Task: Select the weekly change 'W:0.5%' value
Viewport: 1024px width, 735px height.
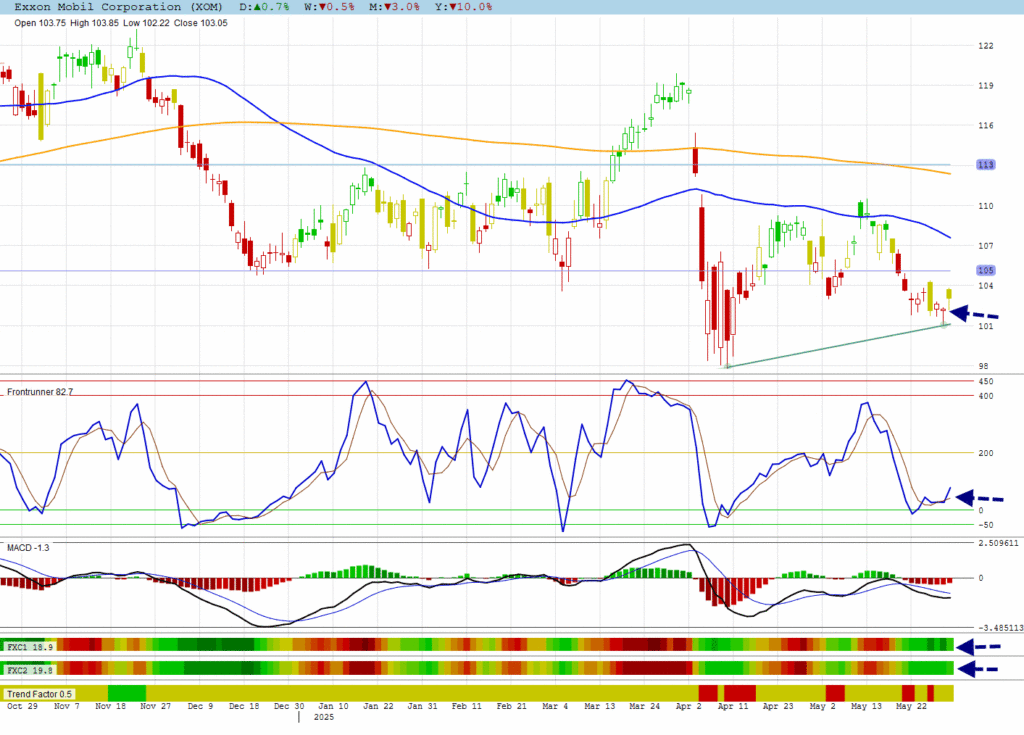Action: coord(329,7)
